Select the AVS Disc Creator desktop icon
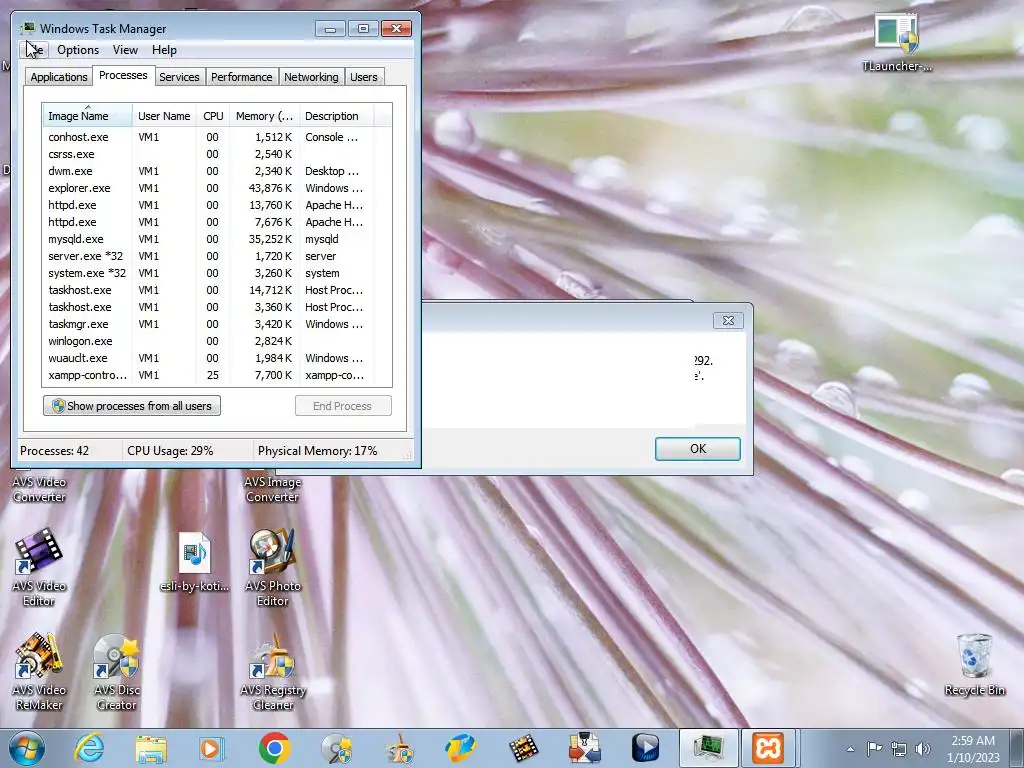 [116, 671]
